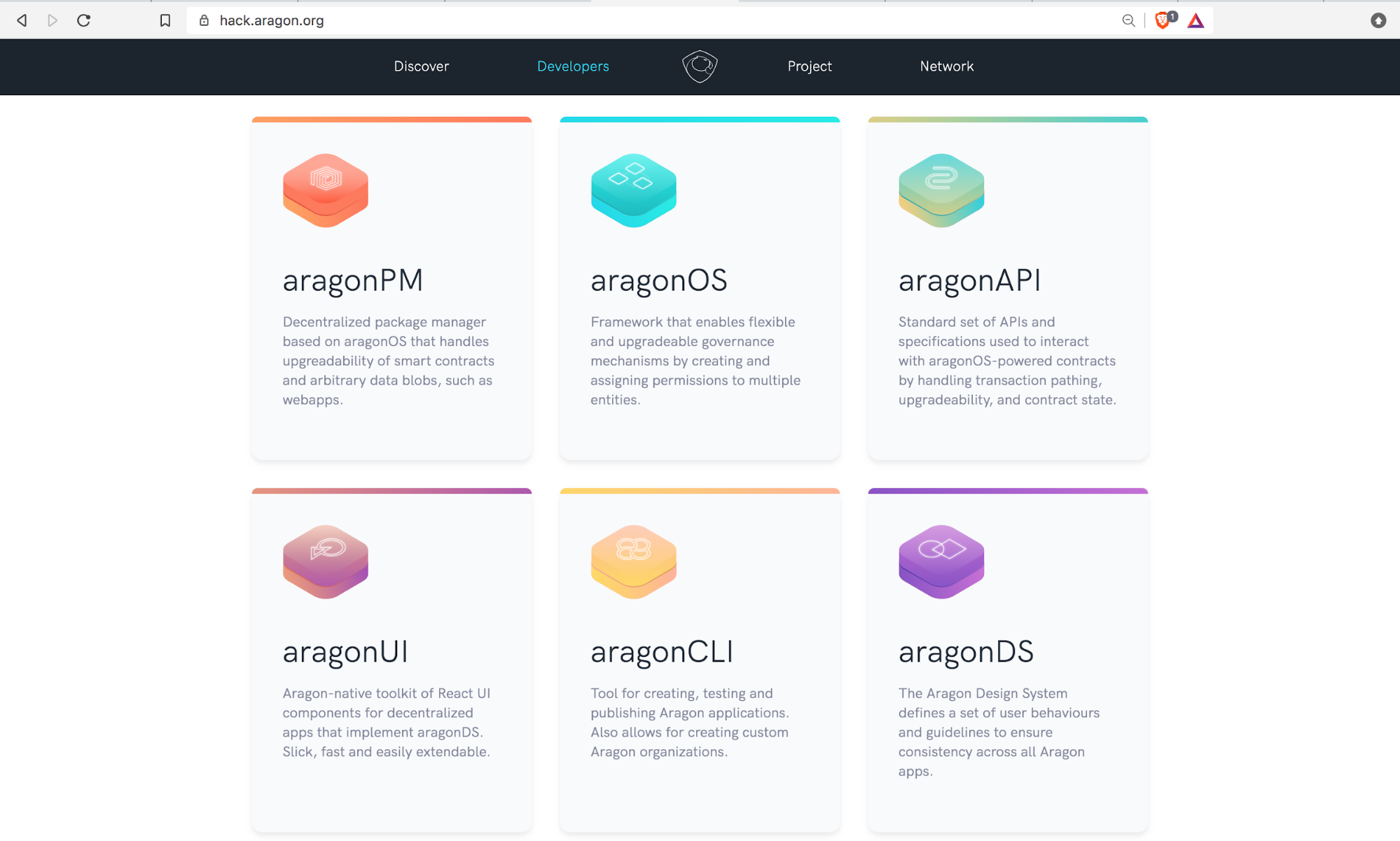Open the aragonDS title link
The height and width of the screenshot is (841, 1400).
tap(966, 653)
